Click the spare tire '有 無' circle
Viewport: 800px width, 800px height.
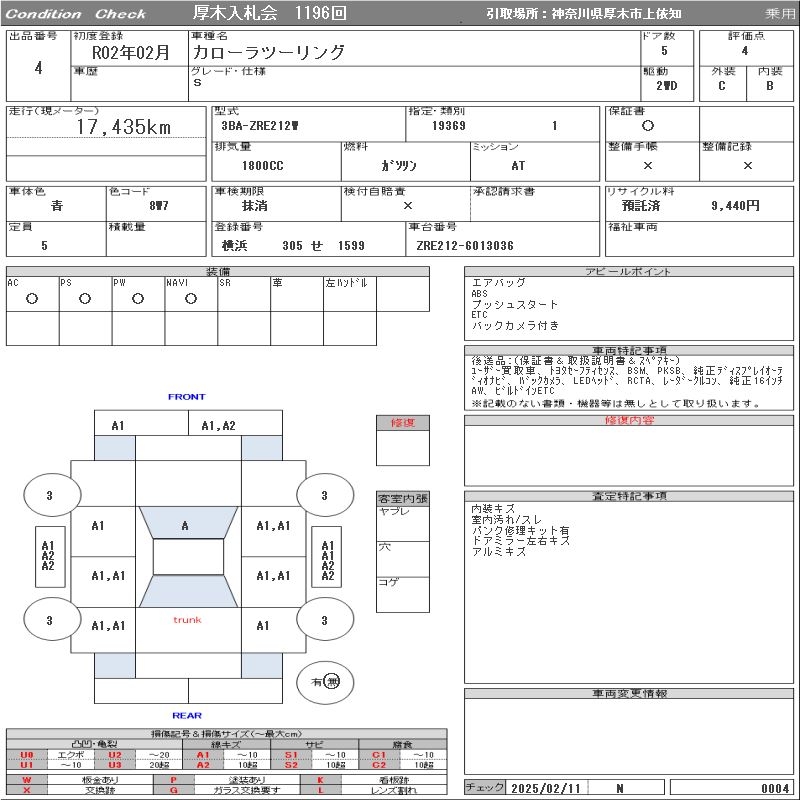[x=325, y=682]
